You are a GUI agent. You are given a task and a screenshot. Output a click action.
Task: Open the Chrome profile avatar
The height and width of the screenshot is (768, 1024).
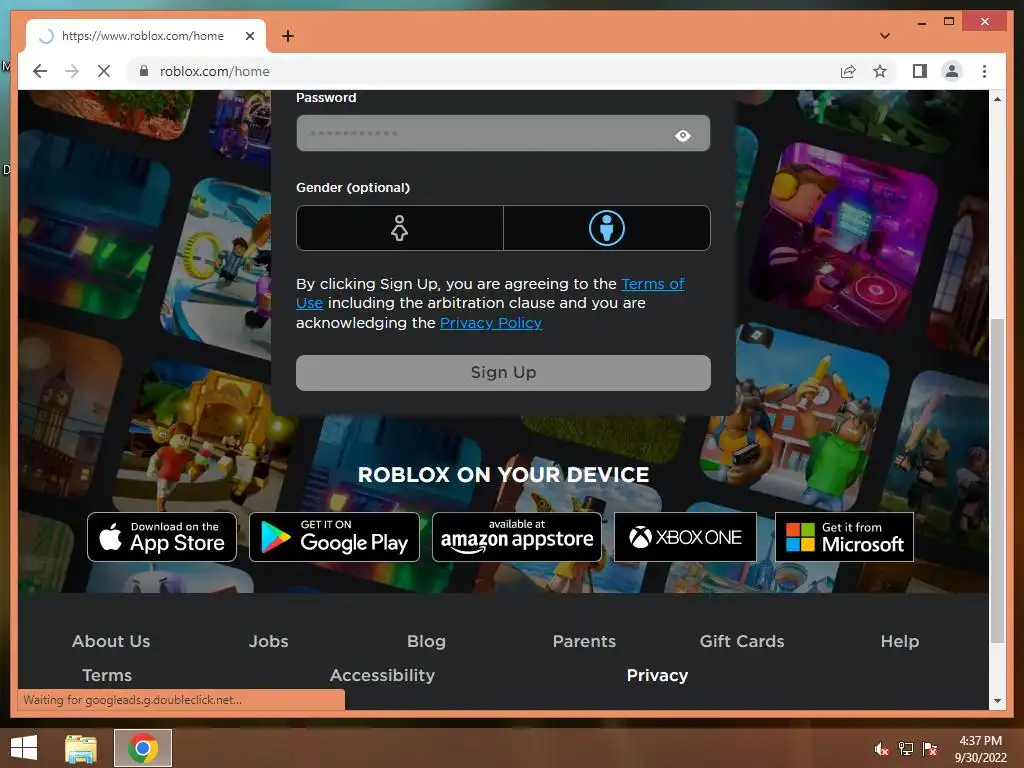coord(952,71)
